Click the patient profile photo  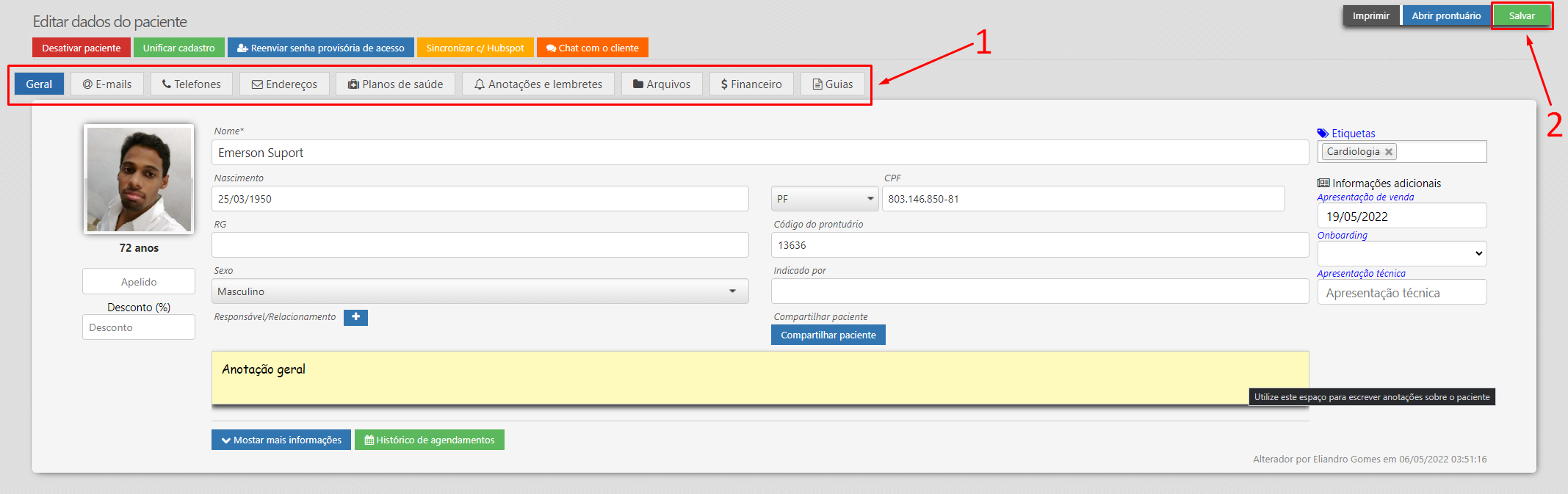click(139, 180)
